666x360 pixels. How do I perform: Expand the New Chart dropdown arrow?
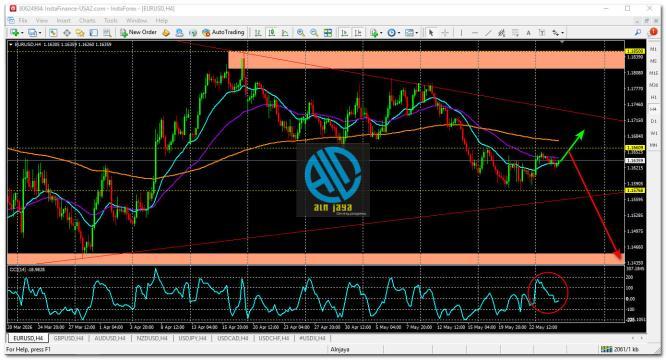(22, 33)
